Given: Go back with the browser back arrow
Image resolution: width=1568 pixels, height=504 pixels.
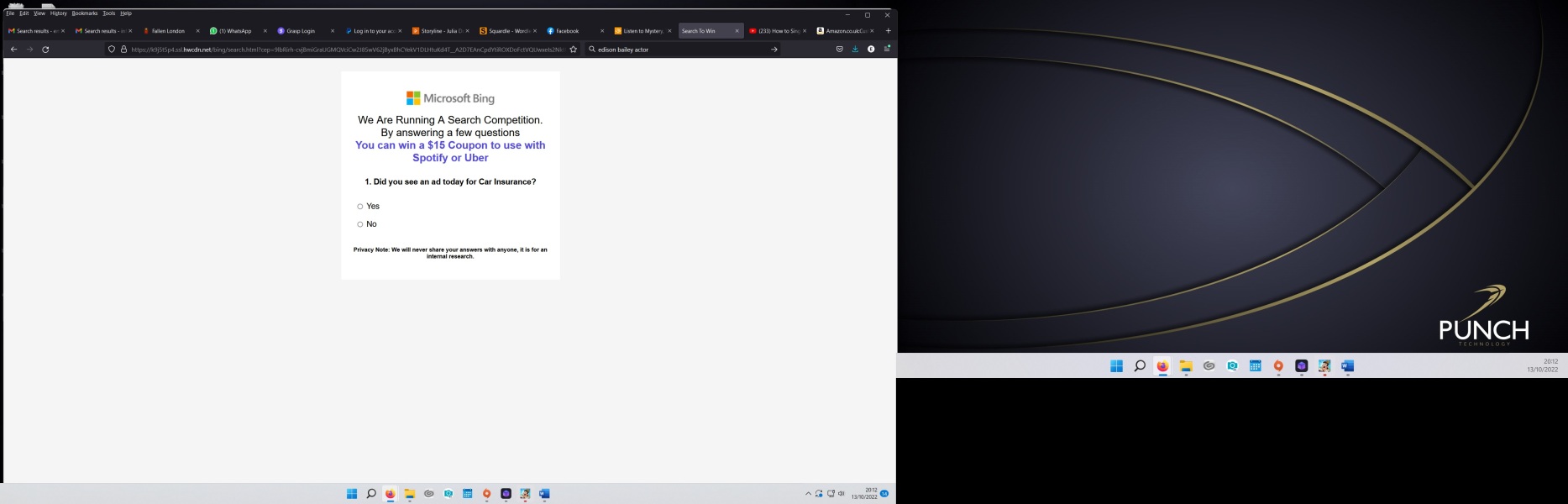Looking at the screenshot, I should pos(13,50).
